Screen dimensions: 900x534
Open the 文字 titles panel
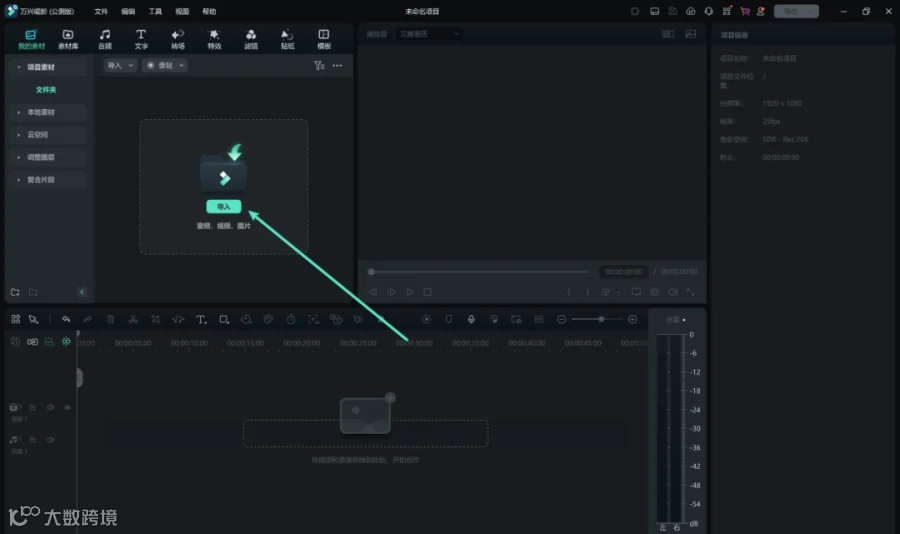(x=141, y=39)
